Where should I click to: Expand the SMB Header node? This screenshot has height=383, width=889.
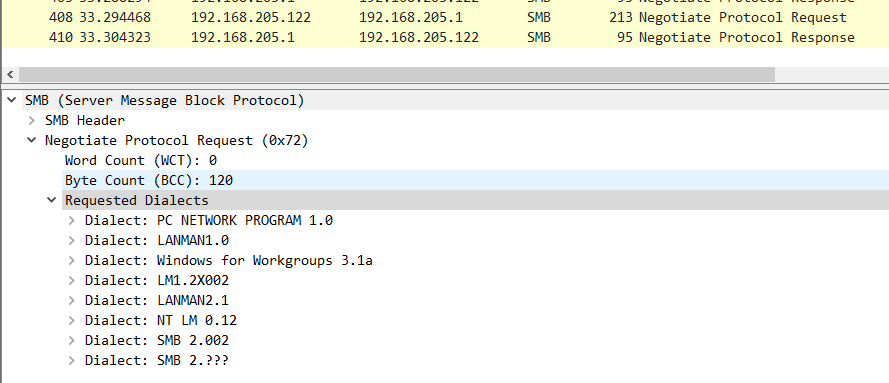(32, 120)
